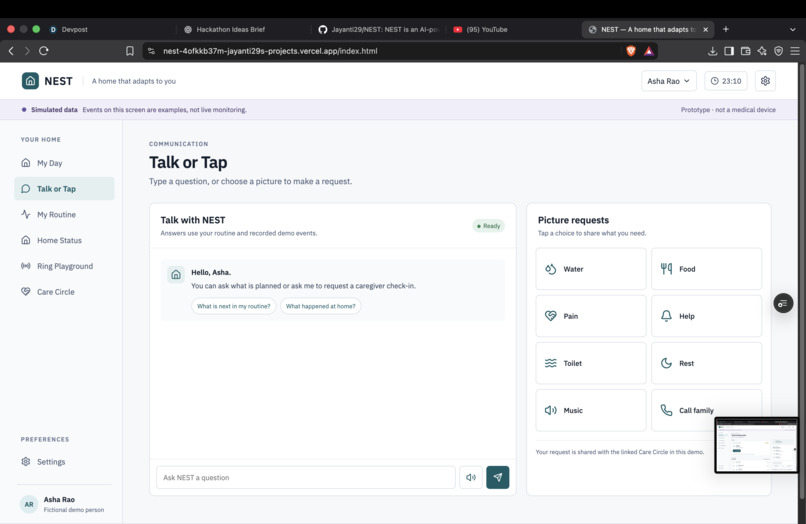This screenshot has width=806, height=524.
Task: Click the NEST home logo icon
Action: coord(30,81)
